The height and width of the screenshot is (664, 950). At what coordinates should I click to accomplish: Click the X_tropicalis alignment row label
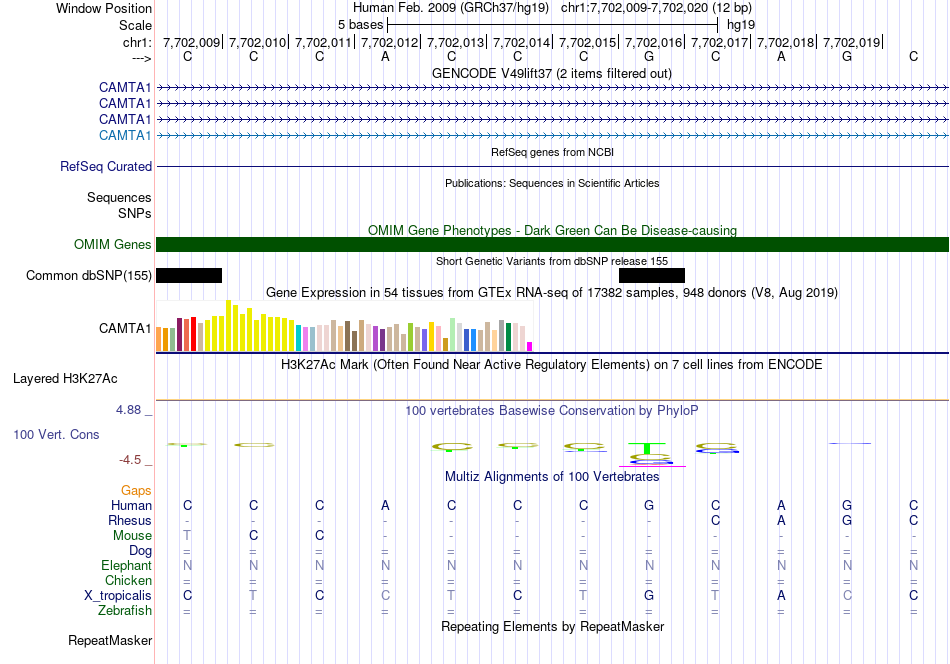coord(118,596)
